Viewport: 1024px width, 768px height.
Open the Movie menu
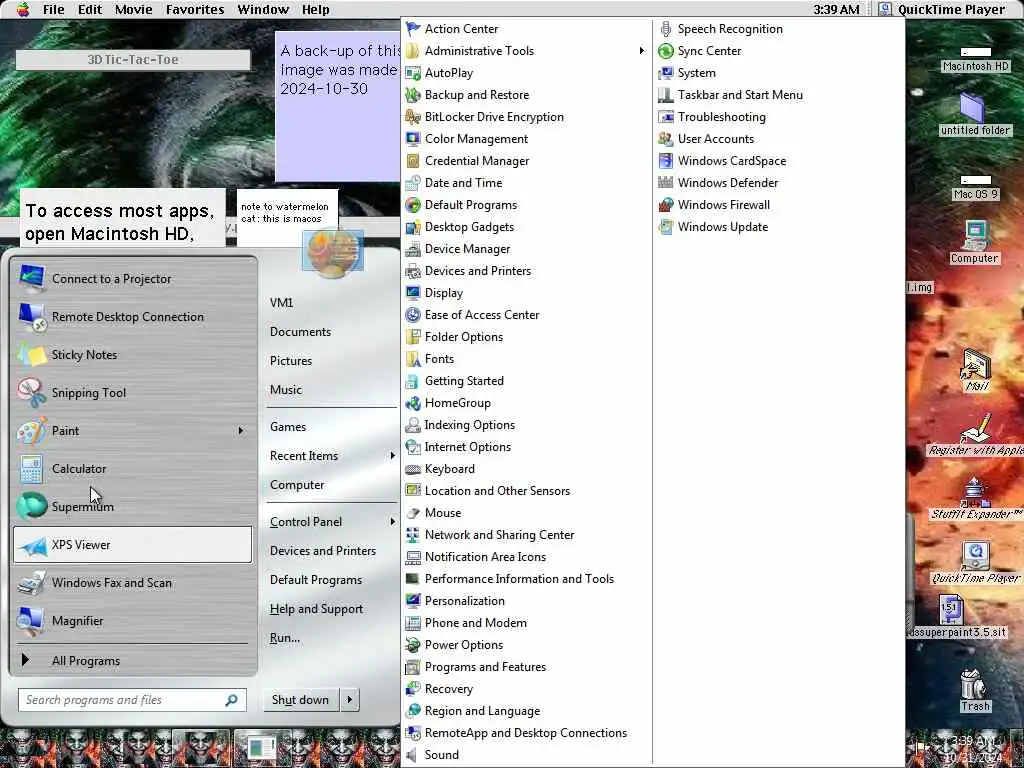(x=133, y=9)
